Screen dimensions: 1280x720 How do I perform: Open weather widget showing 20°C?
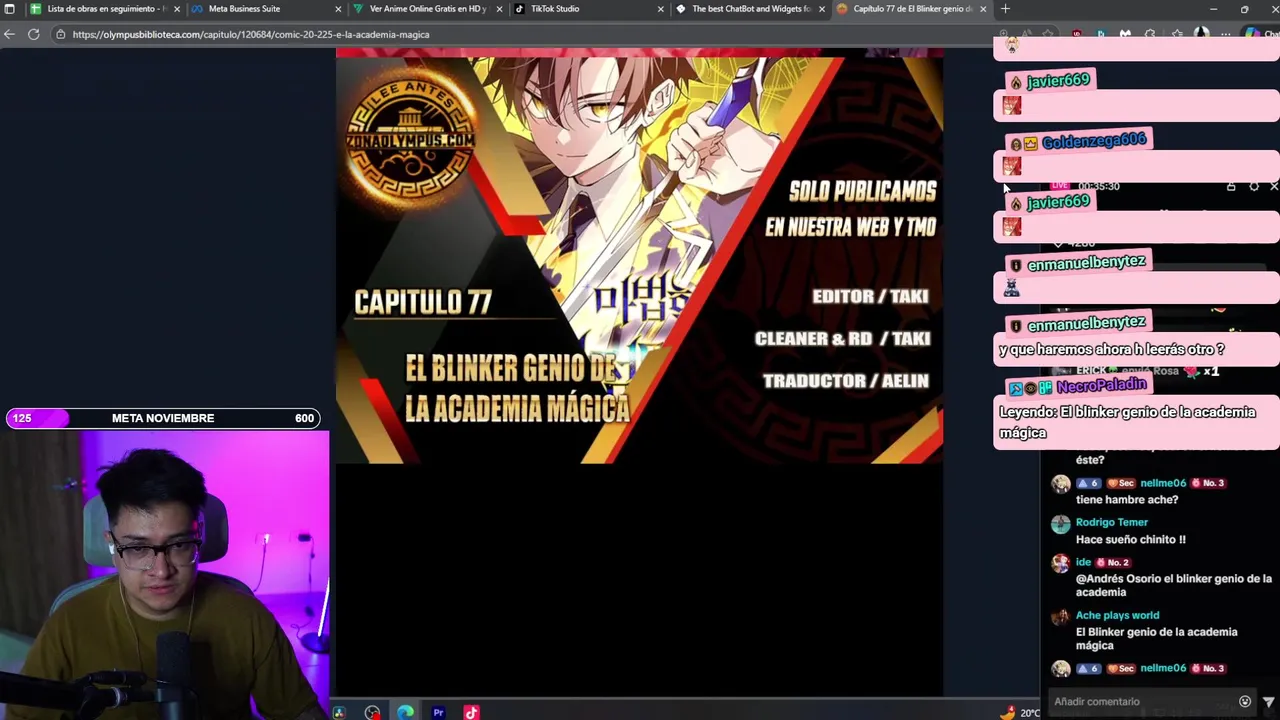pos(1019,712)
